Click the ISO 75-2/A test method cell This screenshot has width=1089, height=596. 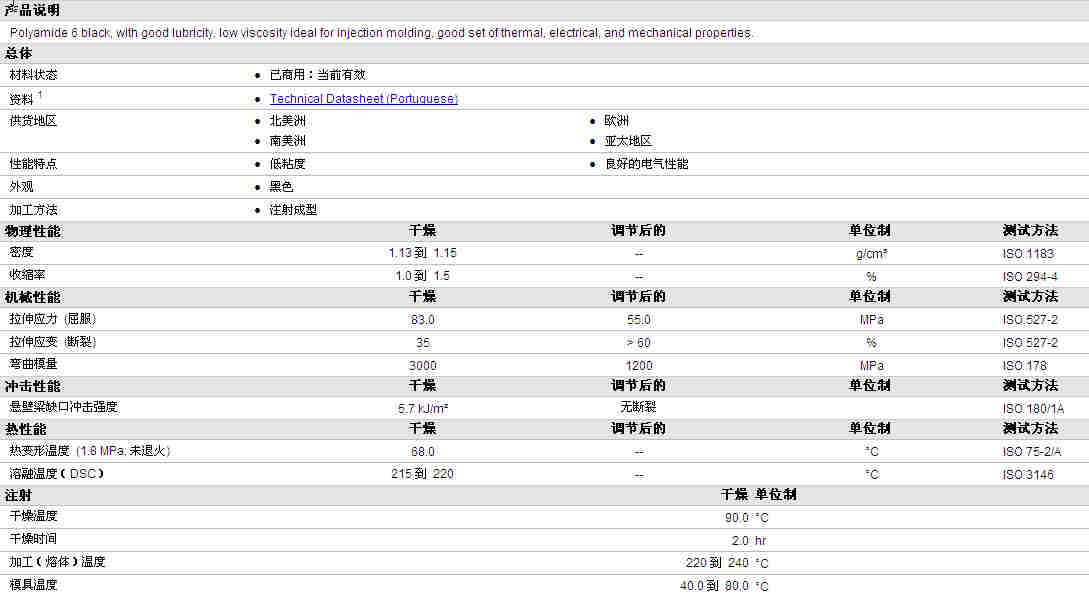click(1031, 452)
